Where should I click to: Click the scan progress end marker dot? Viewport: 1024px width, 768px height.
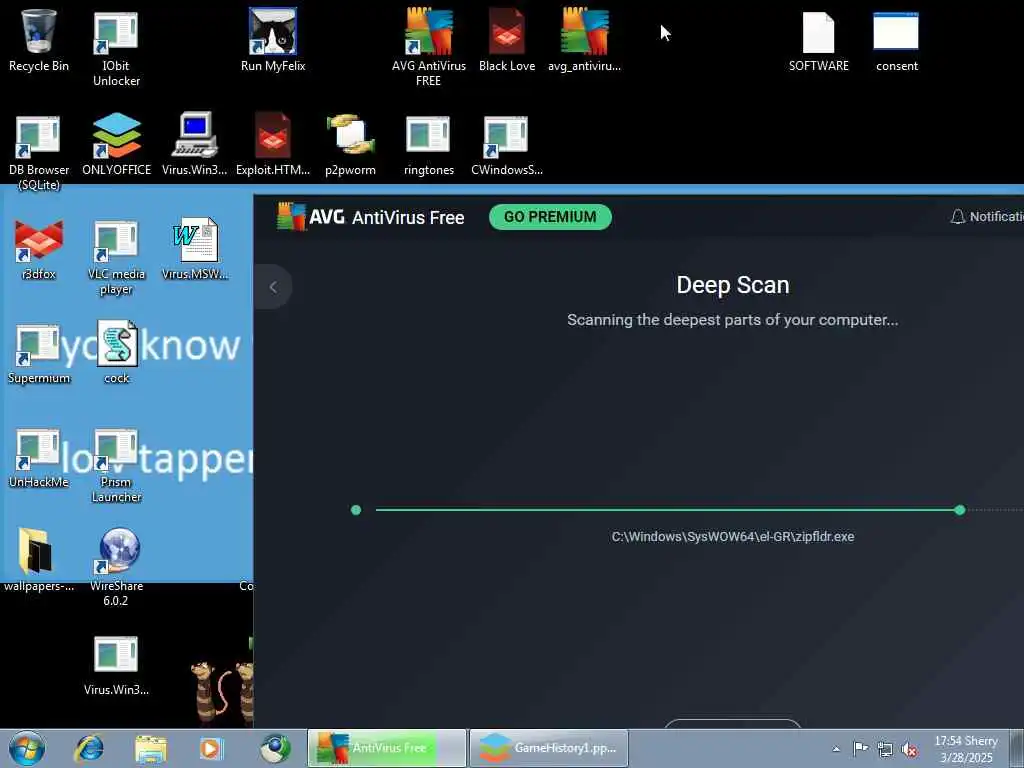[x=959, y=510]
